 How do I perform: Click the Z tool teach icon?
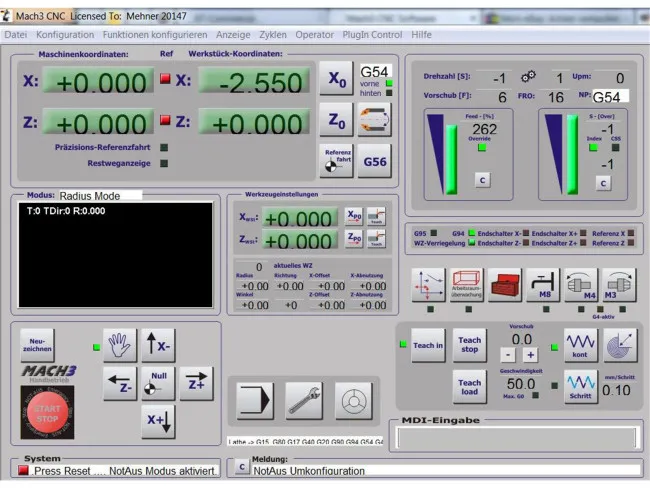click(376, 238)
